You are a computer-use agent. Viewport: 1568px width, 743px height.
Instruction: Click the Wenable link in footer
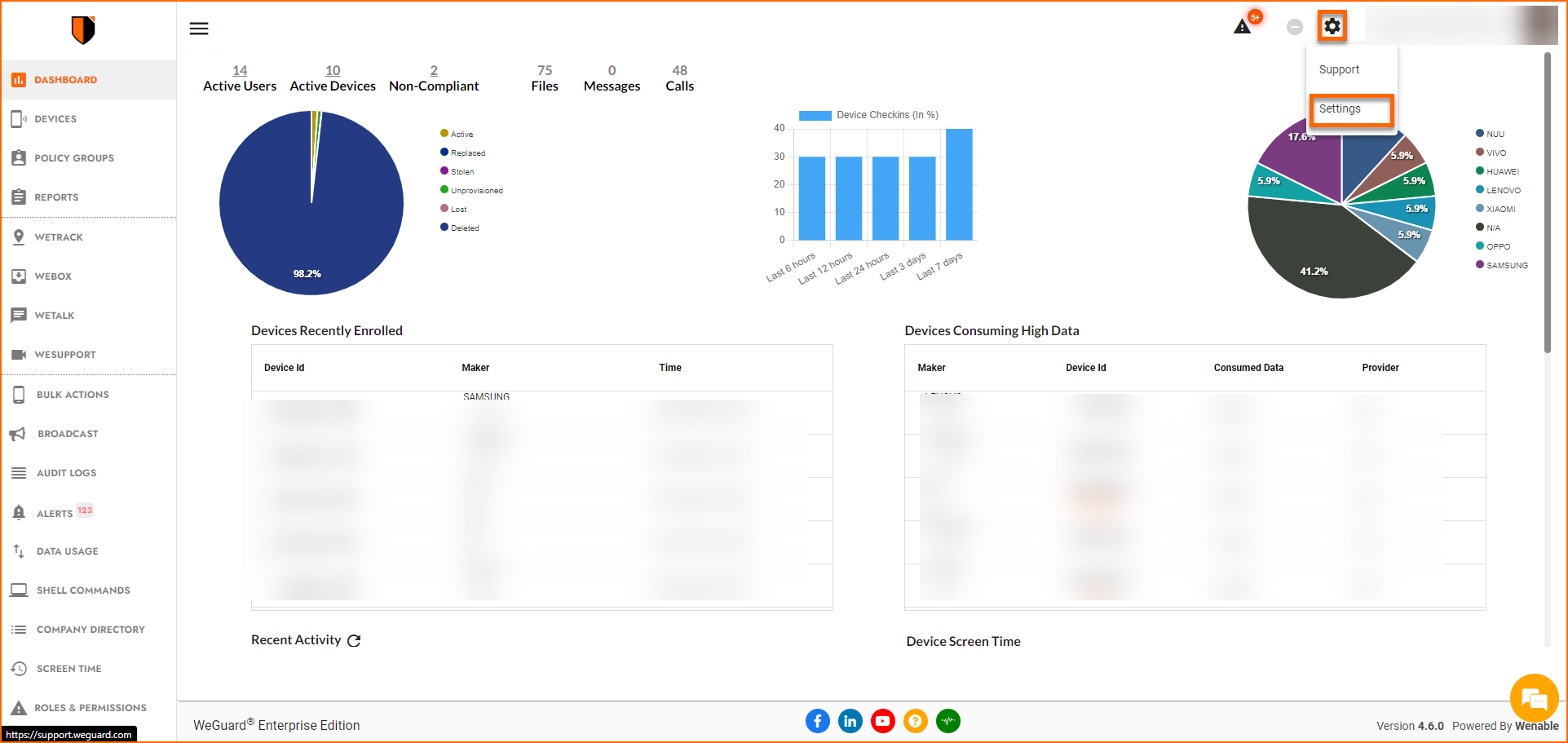1536,726
